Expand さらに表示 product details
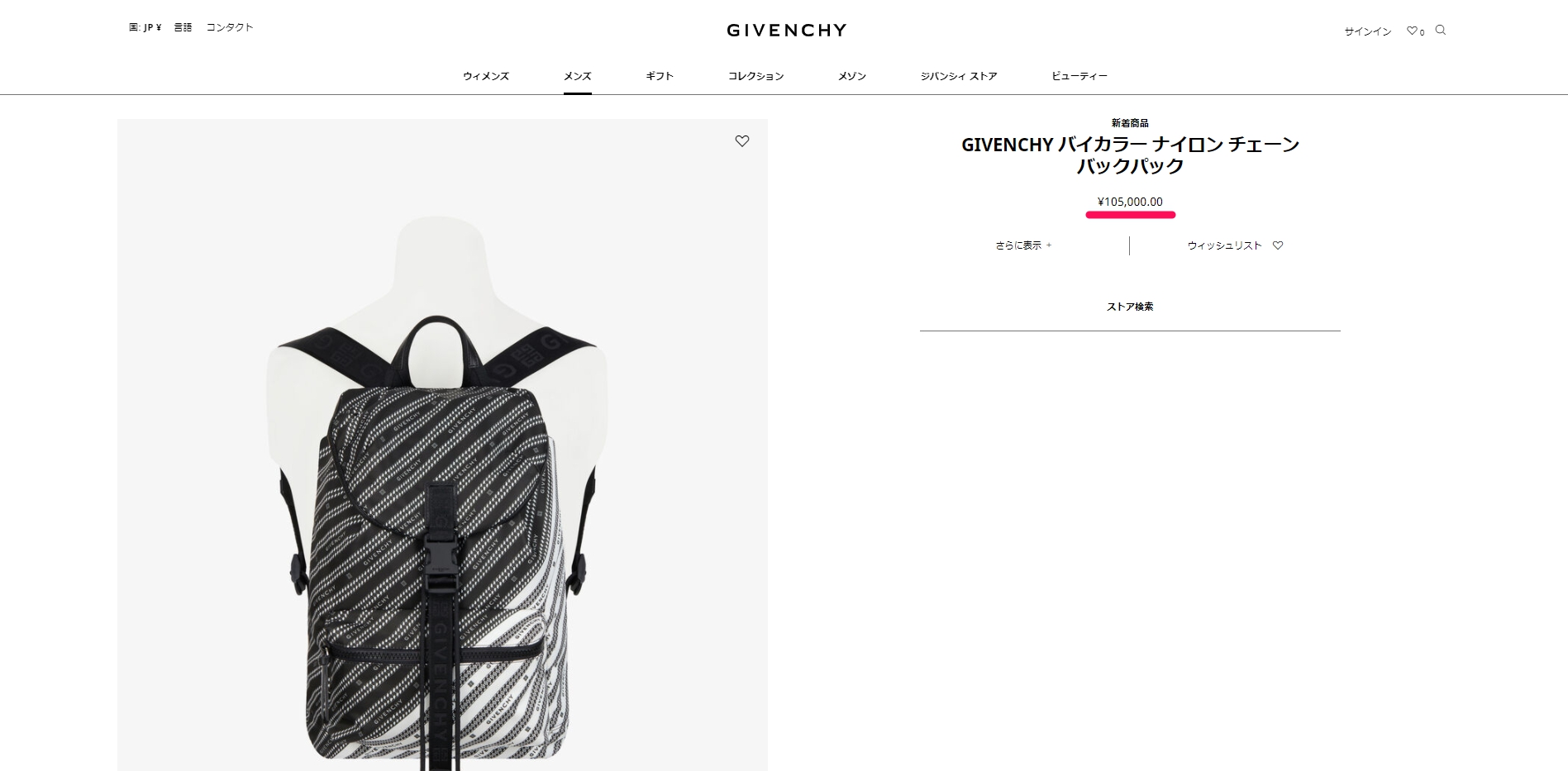This screenshot has width=1568, height=771. (x=1023, y=245)
